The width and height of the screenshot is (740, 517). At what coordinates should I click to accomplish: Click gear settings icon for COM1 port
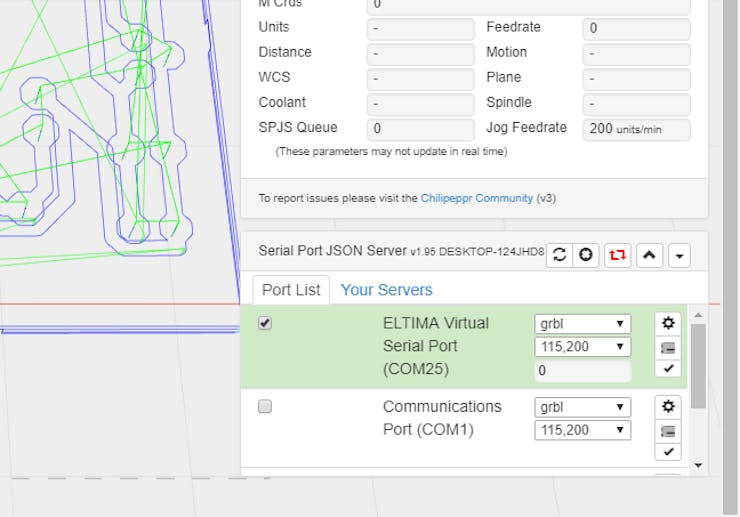[x=668, y=407]
